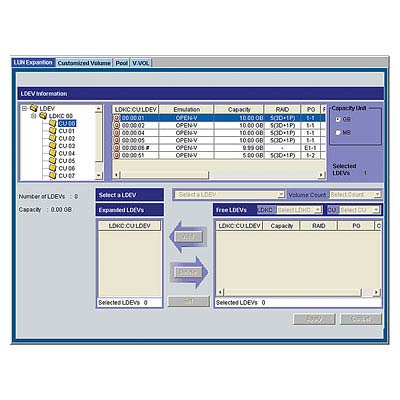
Task: Switch to the V-VOL tab
Action: [x=141, y=63]
